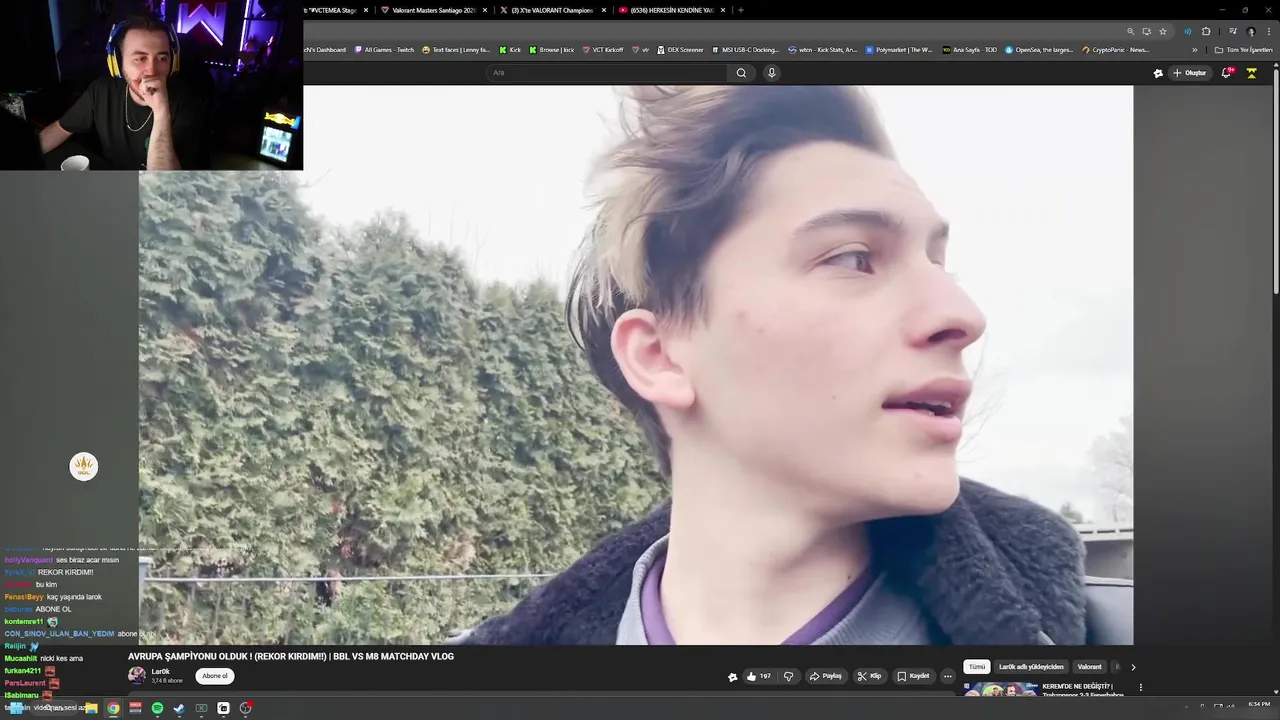Image resolution: width=1280 pixels, height=720 pixels.
Task: Open the 'MSI USB-C Docking' bookmark
Action: tap(744, 50)
